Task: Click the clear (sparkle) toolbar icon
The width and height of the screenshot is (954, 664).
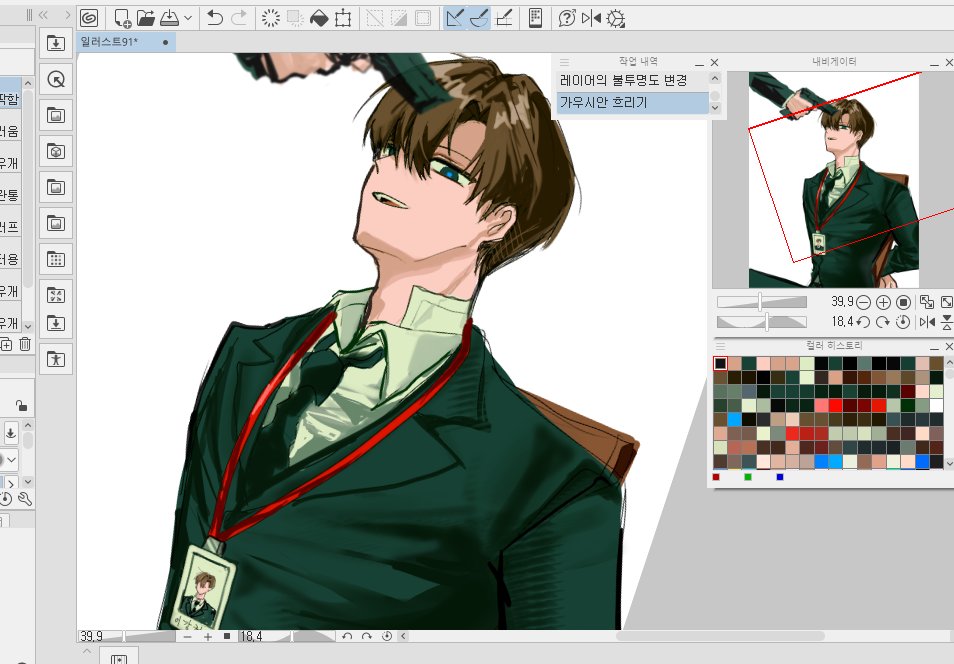Action: [271, 18]
